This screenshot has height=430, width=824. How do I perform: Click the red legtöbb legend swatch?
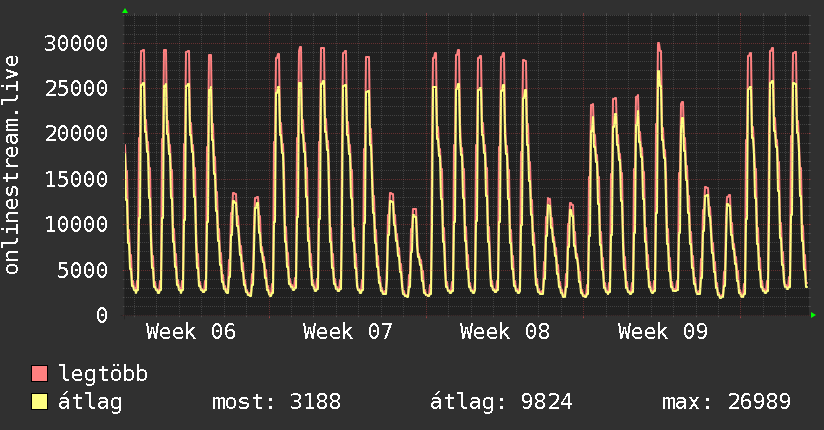tap(40, 374)
